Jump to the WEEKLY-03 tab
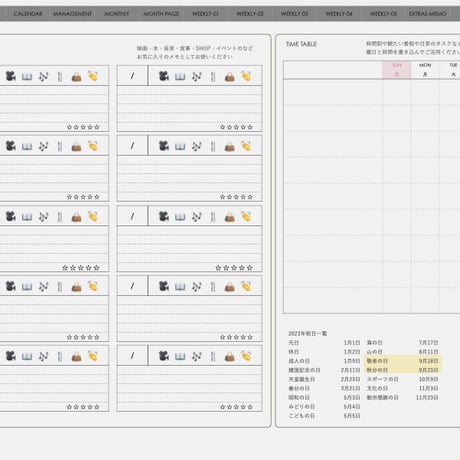This screenshot has width=460, height=460. point(294,14)
